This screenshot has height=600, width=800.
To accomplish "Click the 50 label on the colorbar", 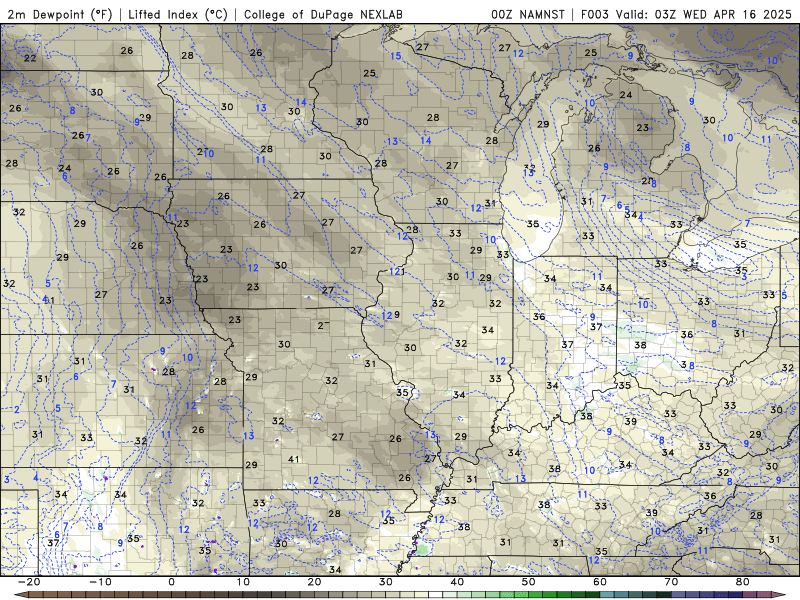I will 529,582.
